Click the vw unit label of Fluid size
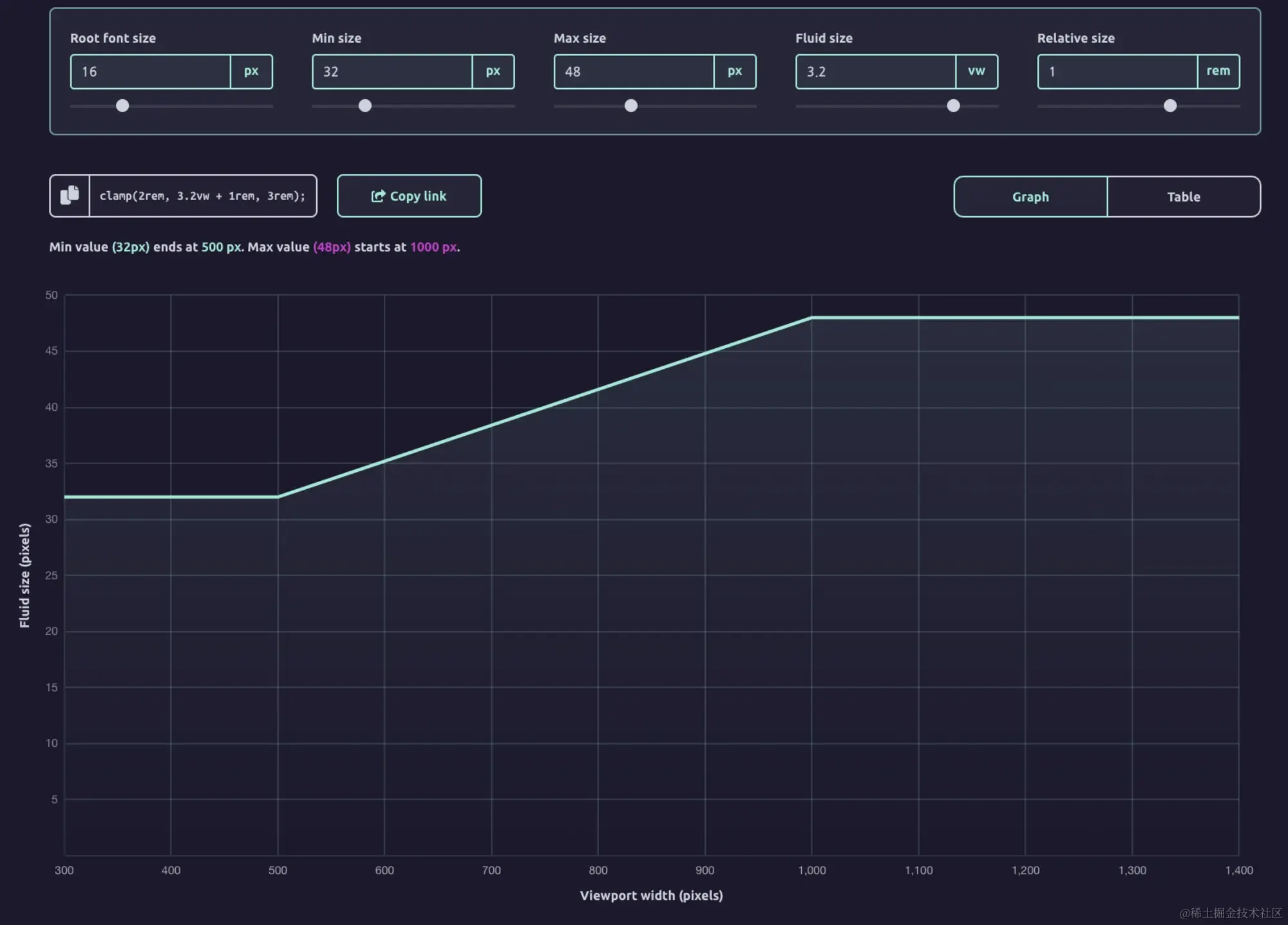The height and width of the screenshot is (925, 1288). (977, 71)
